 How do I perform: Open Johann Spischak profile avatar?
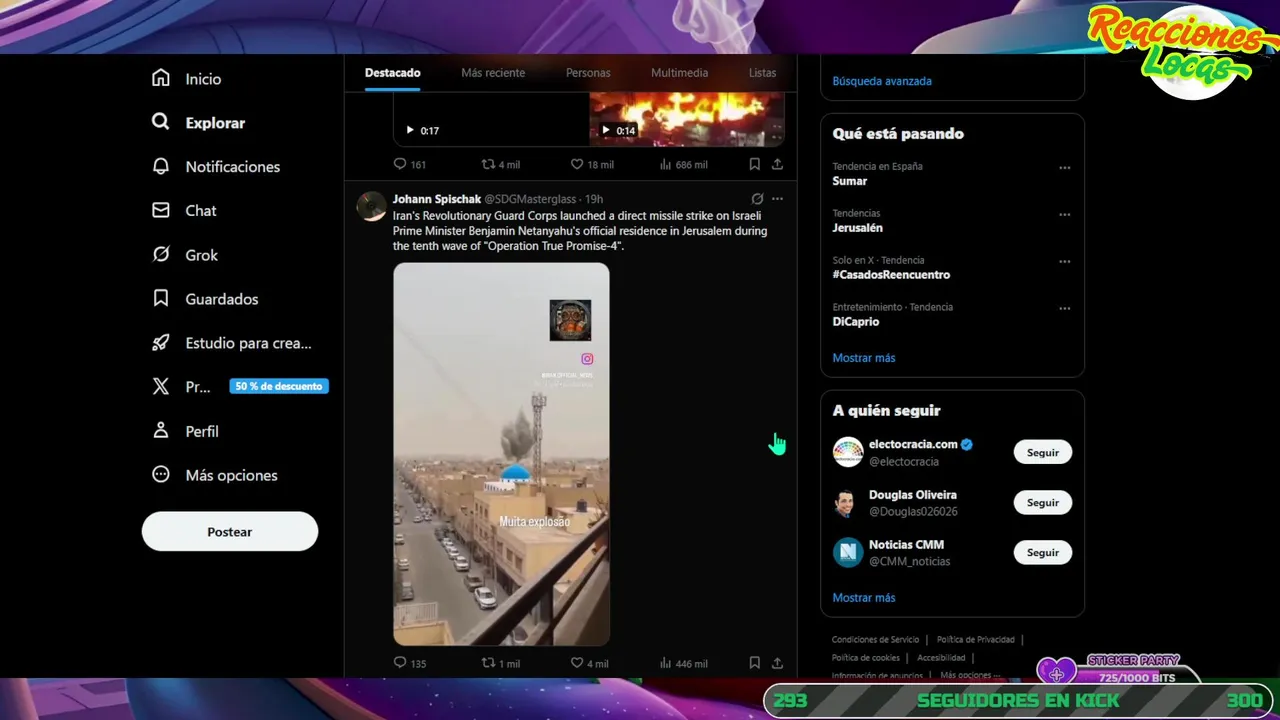[x=372, y=206]
